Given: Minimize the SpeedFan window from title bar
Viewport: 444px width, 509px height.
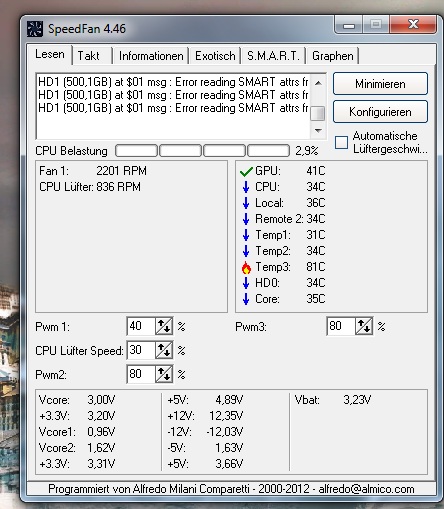Looking at the screenshot, I should pyautogui.click(x=349, y=25).
